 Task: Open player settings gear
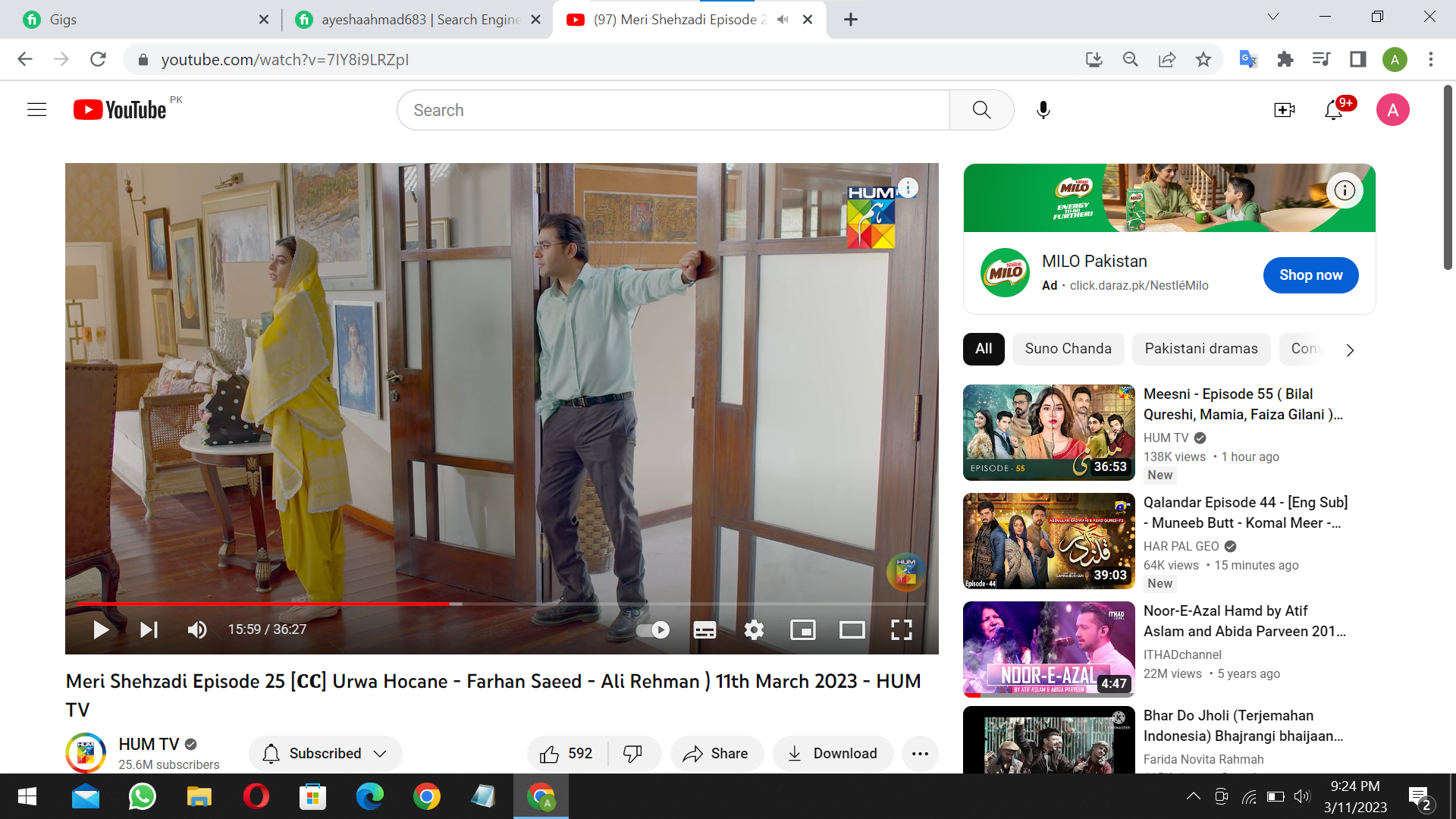[x=754, y=629]
